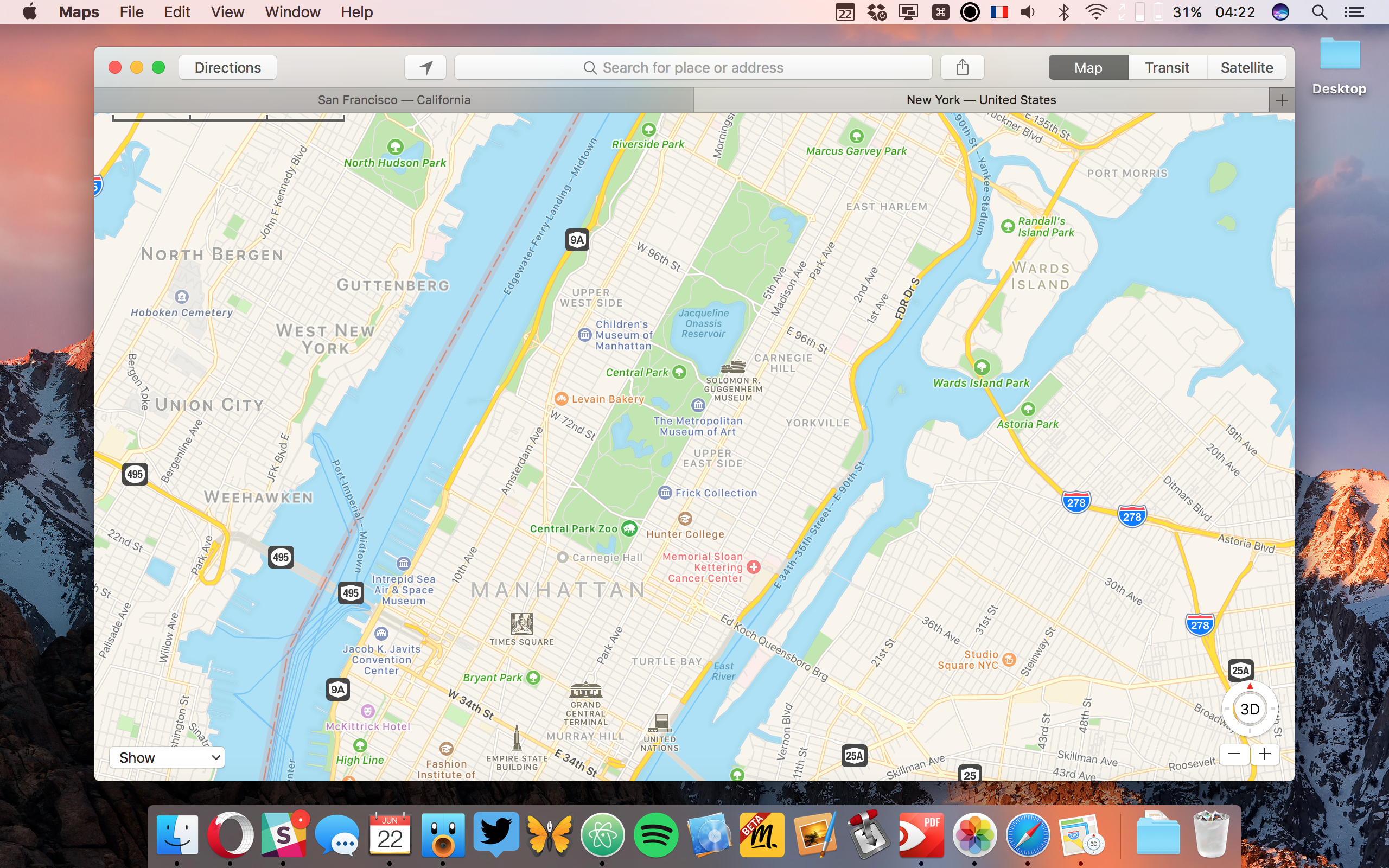Image resolution: width=1389 pixels, height=868 pixels.
Task: Open the Share button in toolbar
Action: (962, 68)
